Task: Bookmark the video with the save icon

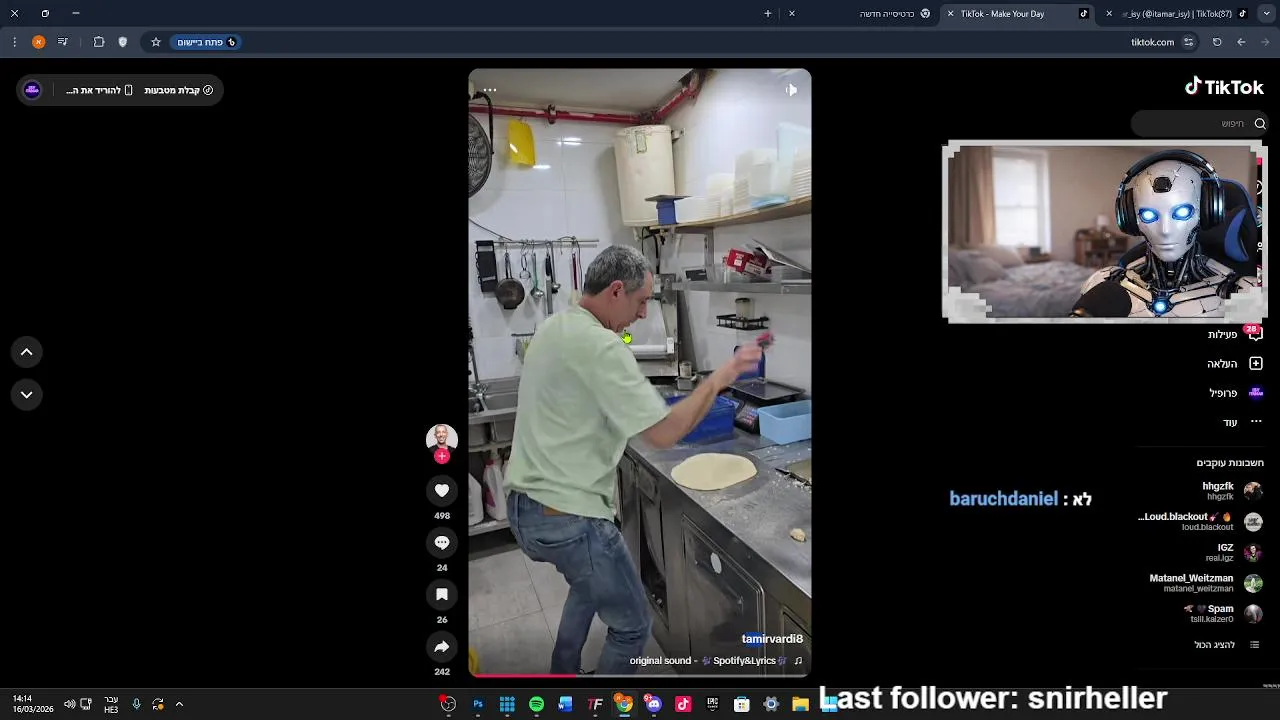Action: [x=442, y=594]
